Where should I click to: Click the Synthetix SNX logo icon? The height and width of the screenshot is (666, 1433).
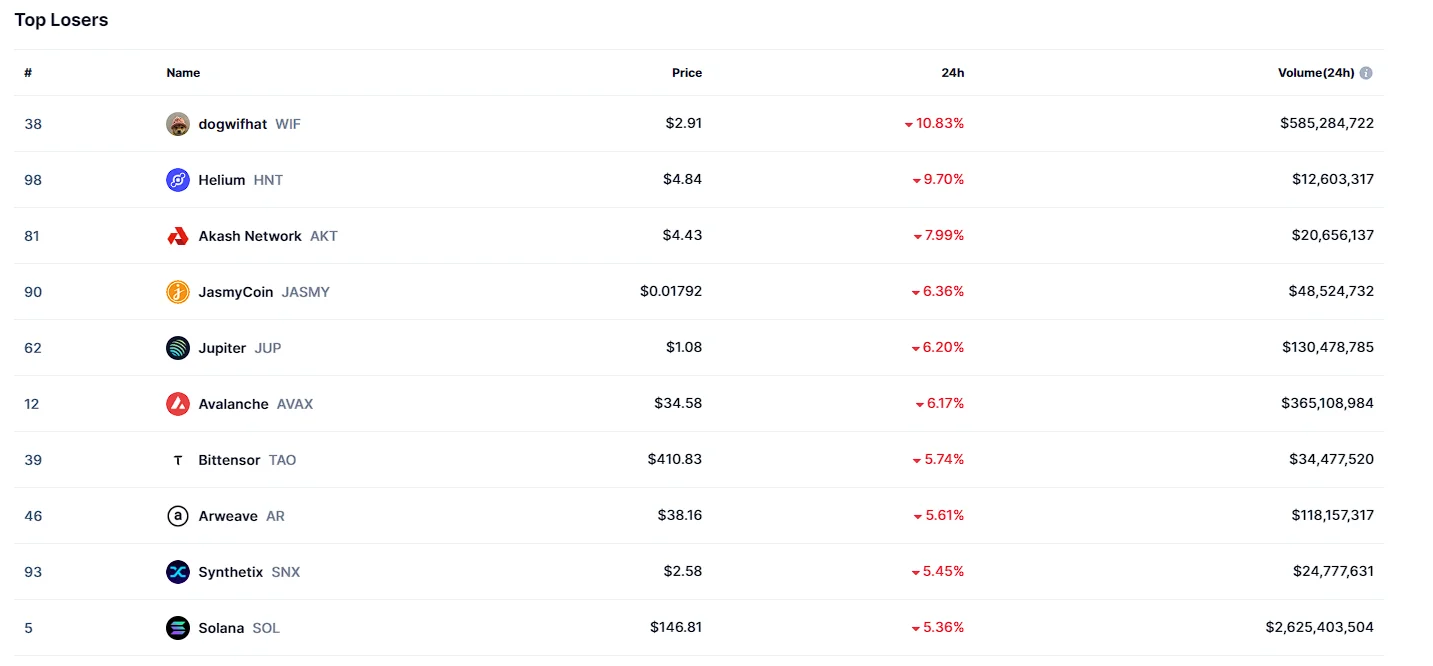[178, 572]
